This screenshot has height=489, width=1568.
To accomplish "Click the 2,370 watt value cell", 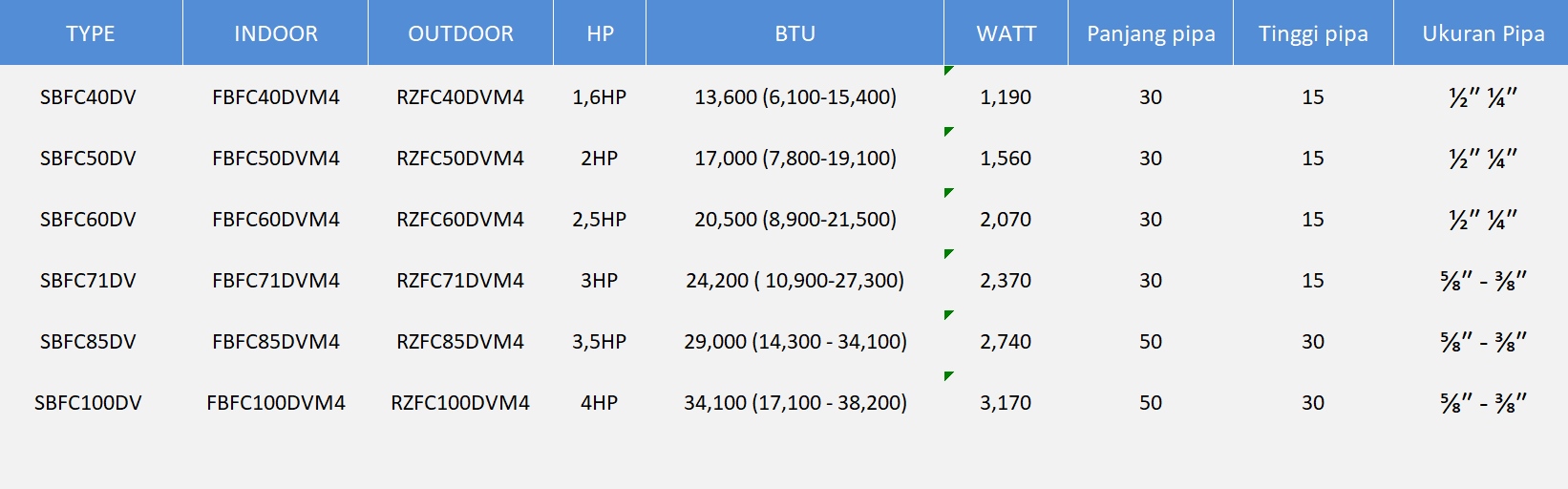I will 1006,281.
